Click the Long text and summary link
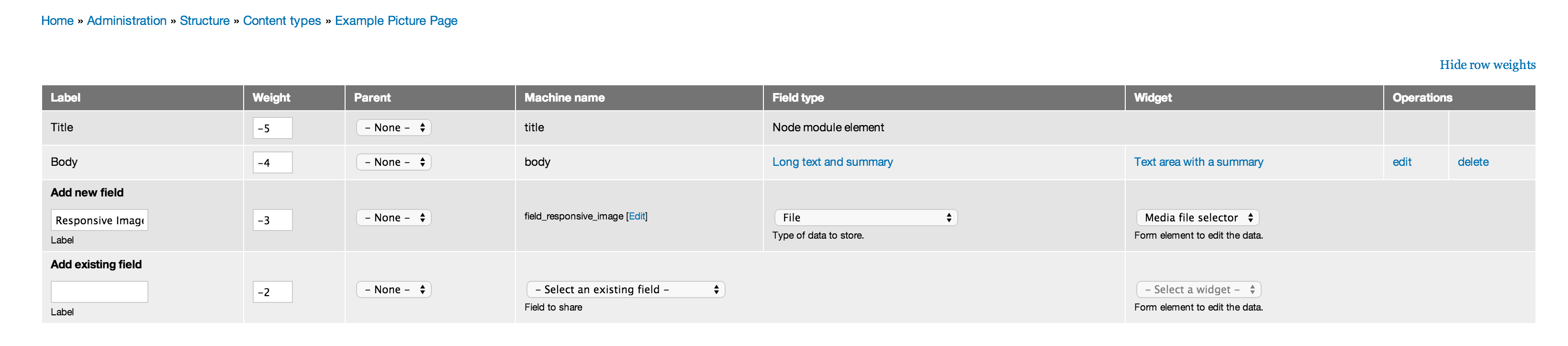The image size is (1568, 346). 832,162
